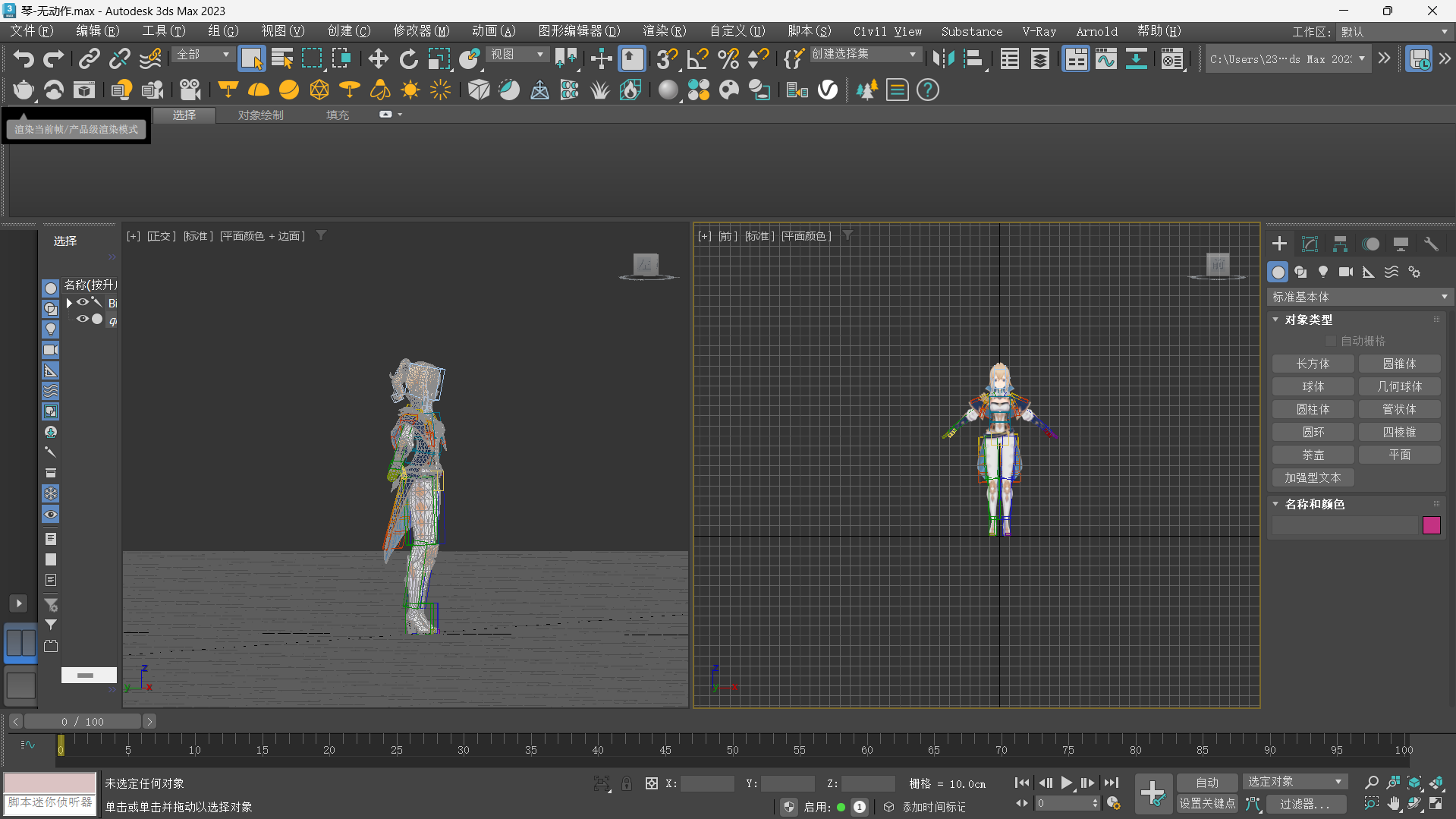Screen dimensions: 1456x819
Task: Open the Curve Editor
Action: coord(1106,58)
